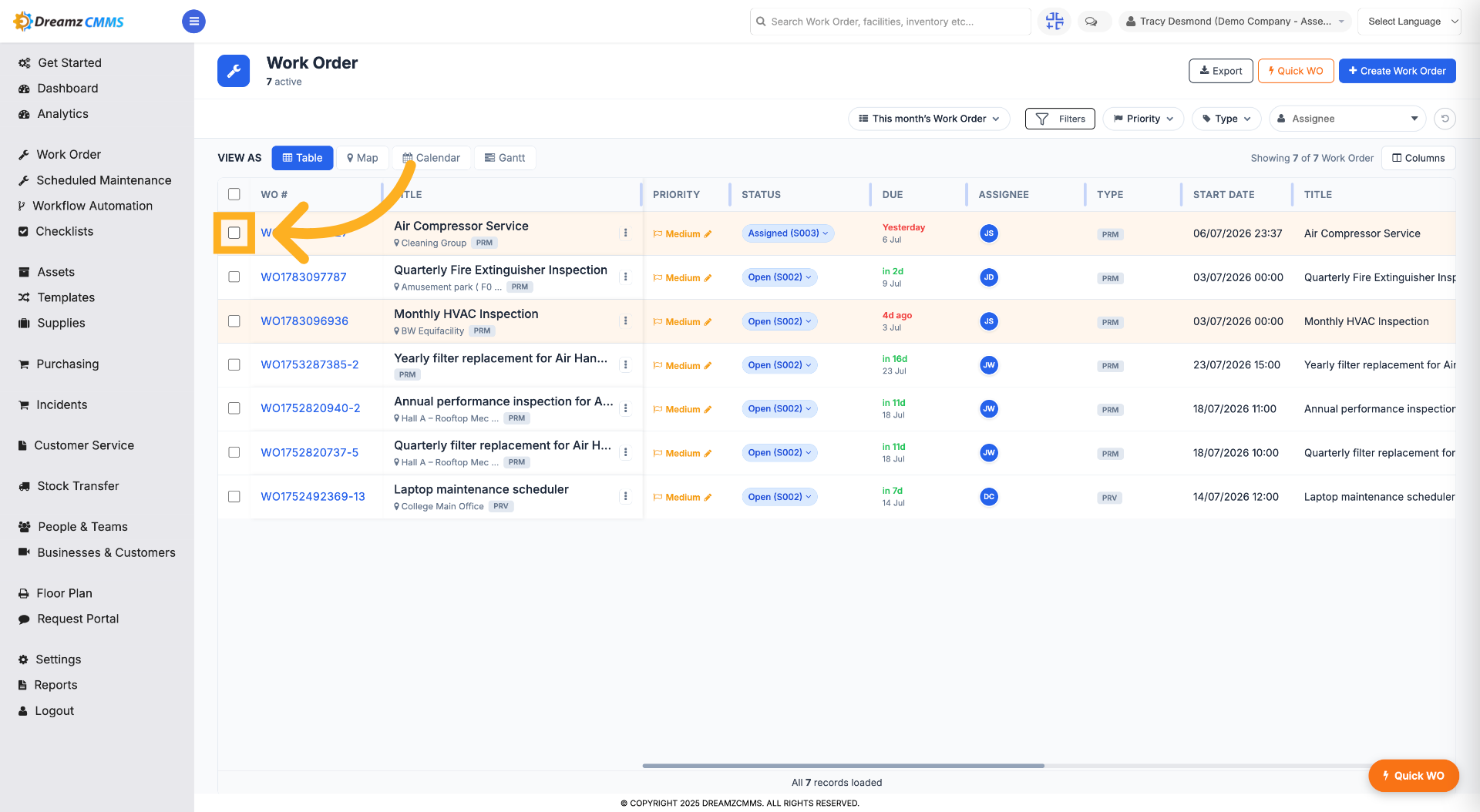Click JS assignee avatar on Air Compressor row

989,233
